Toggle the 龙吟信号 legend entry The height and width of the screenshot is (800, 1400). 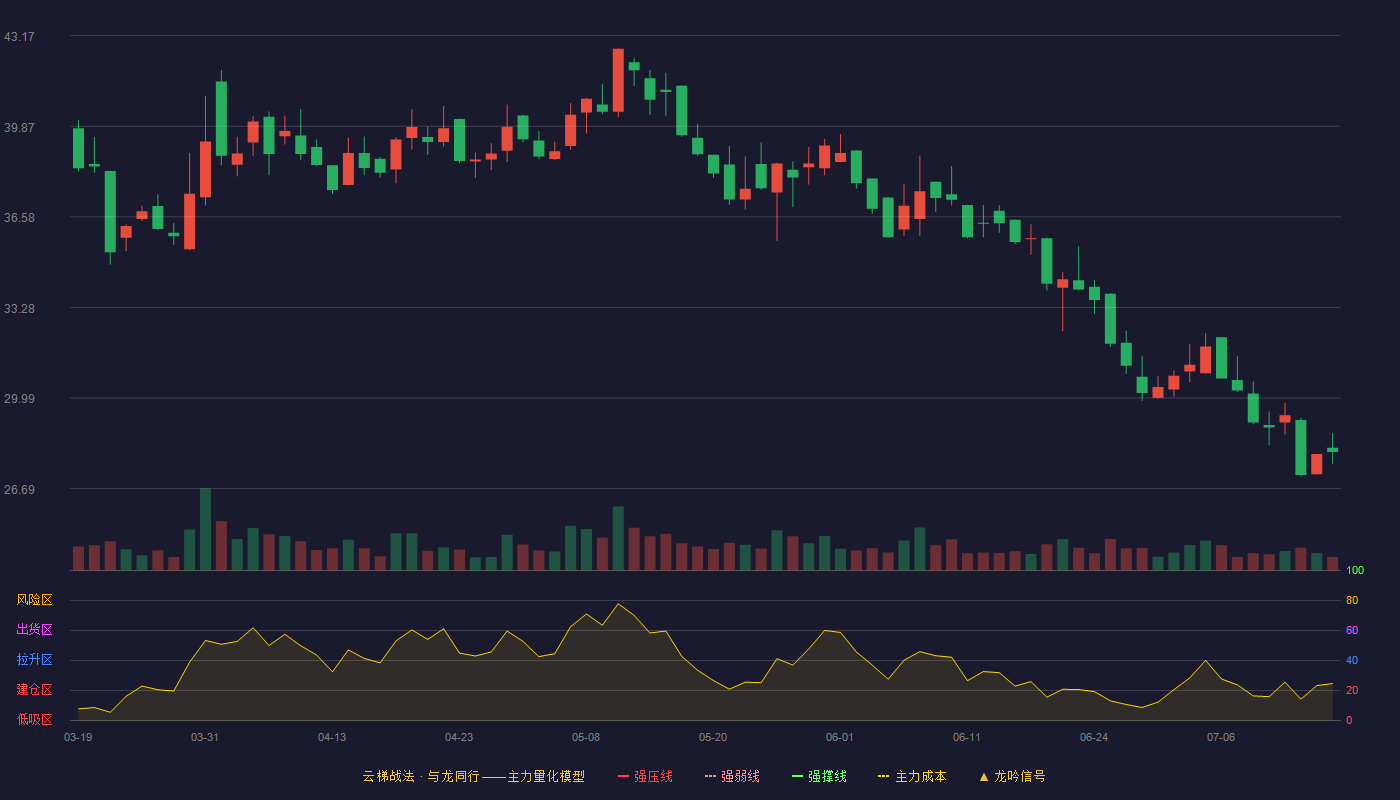point(1012,776)
